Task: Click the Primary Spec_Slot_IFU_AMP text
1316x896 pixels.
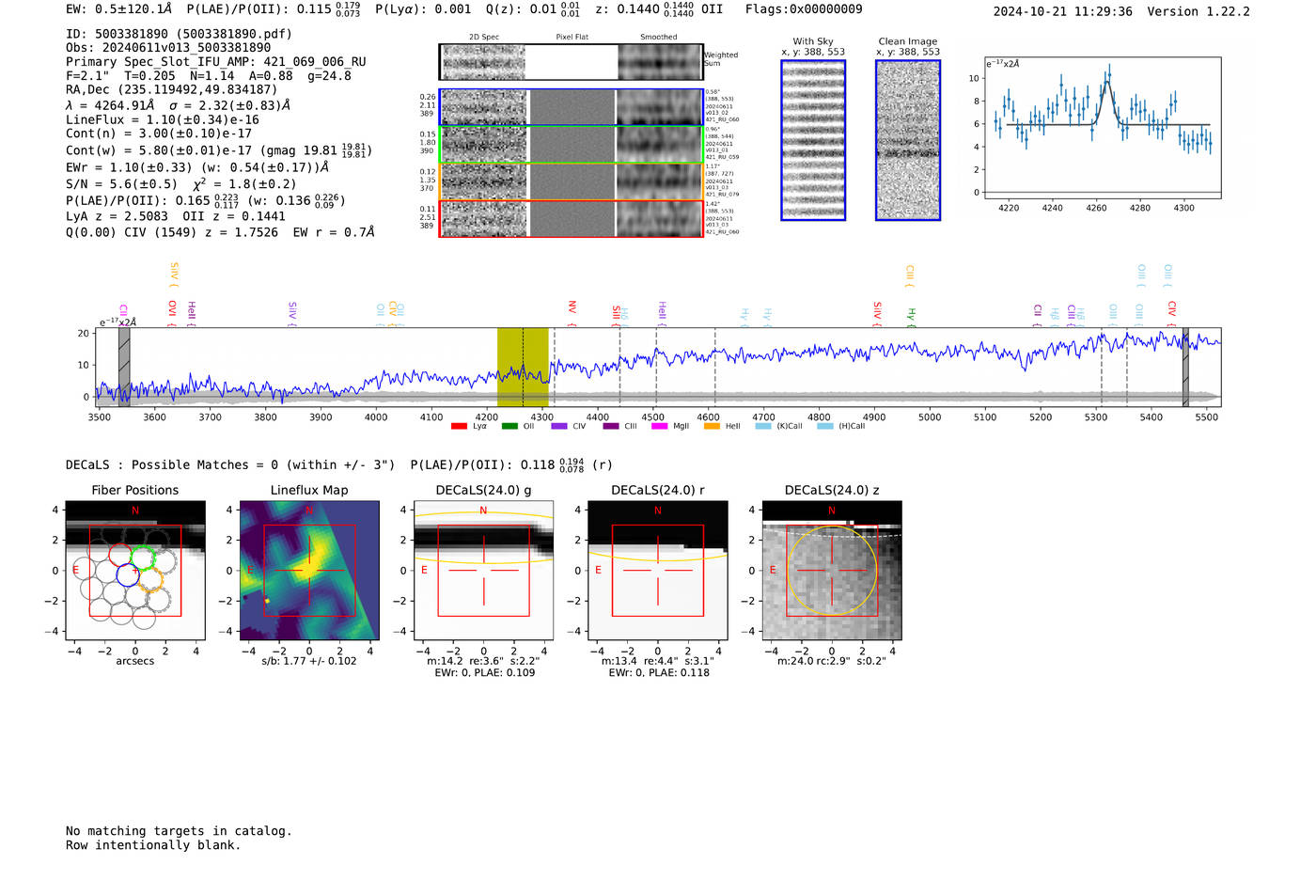Action: (x=216, y=62)
